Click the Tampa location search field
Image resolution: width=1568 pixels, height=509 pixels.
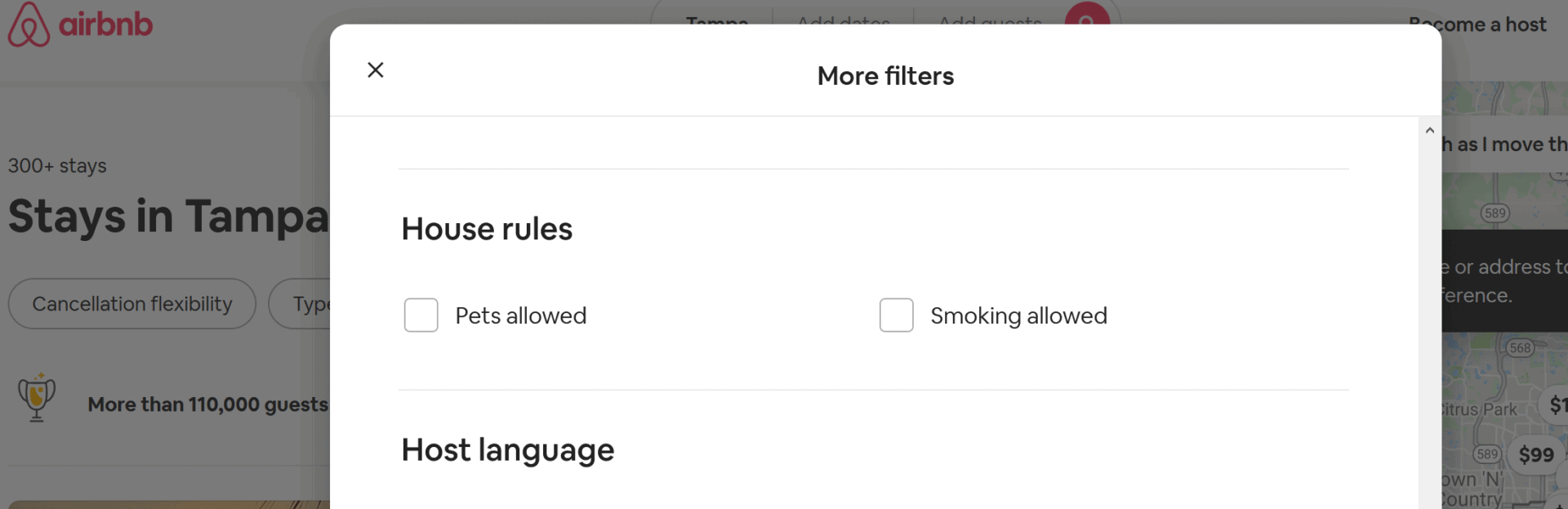pyautogui.click(x=716, y=20)
